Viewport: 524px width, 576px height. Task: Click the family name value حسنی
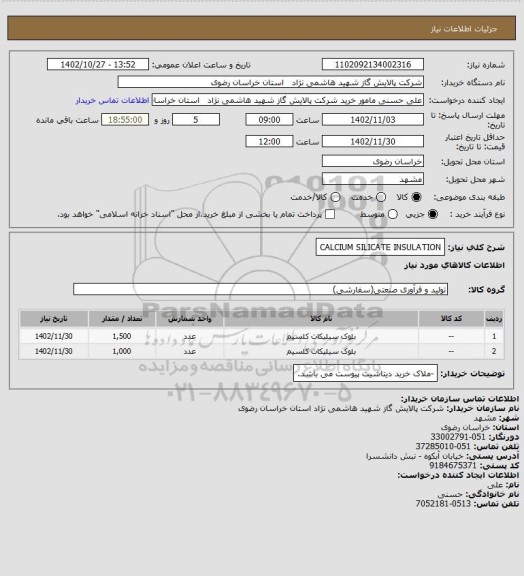[x=450, y=494]
